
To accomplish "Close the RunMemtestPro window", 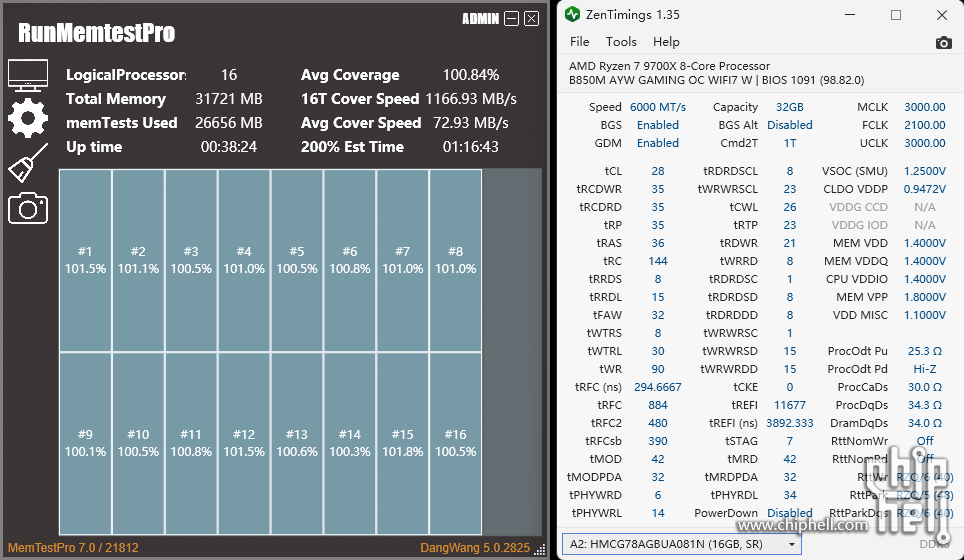I will coord(531,19).
